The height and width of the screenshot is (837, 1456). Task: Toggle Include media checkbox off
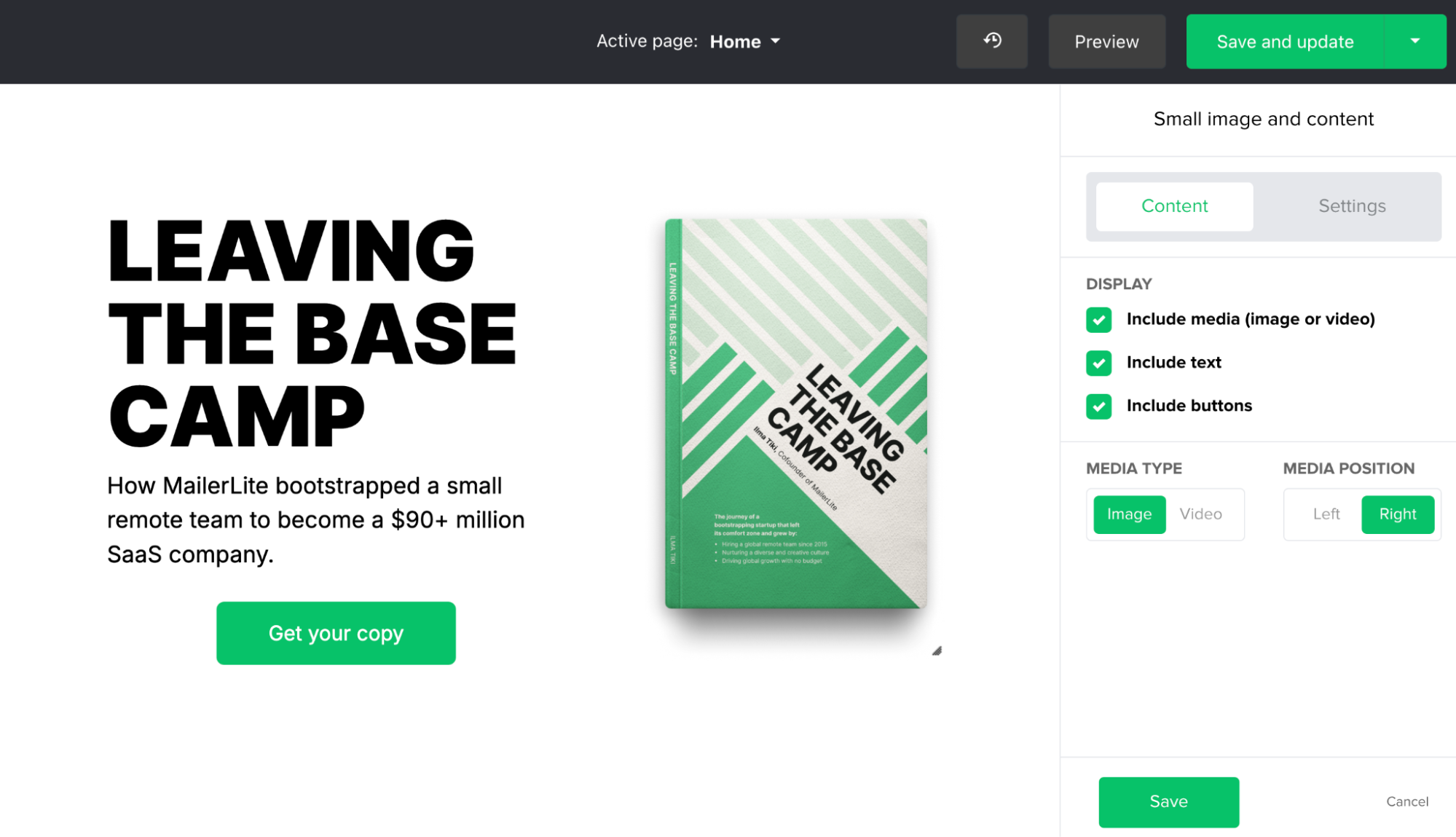click(1098, 318)
